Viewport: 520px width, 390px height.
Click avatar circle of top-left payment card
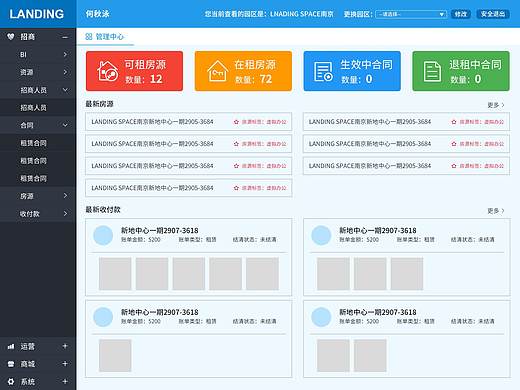point(103,235)
